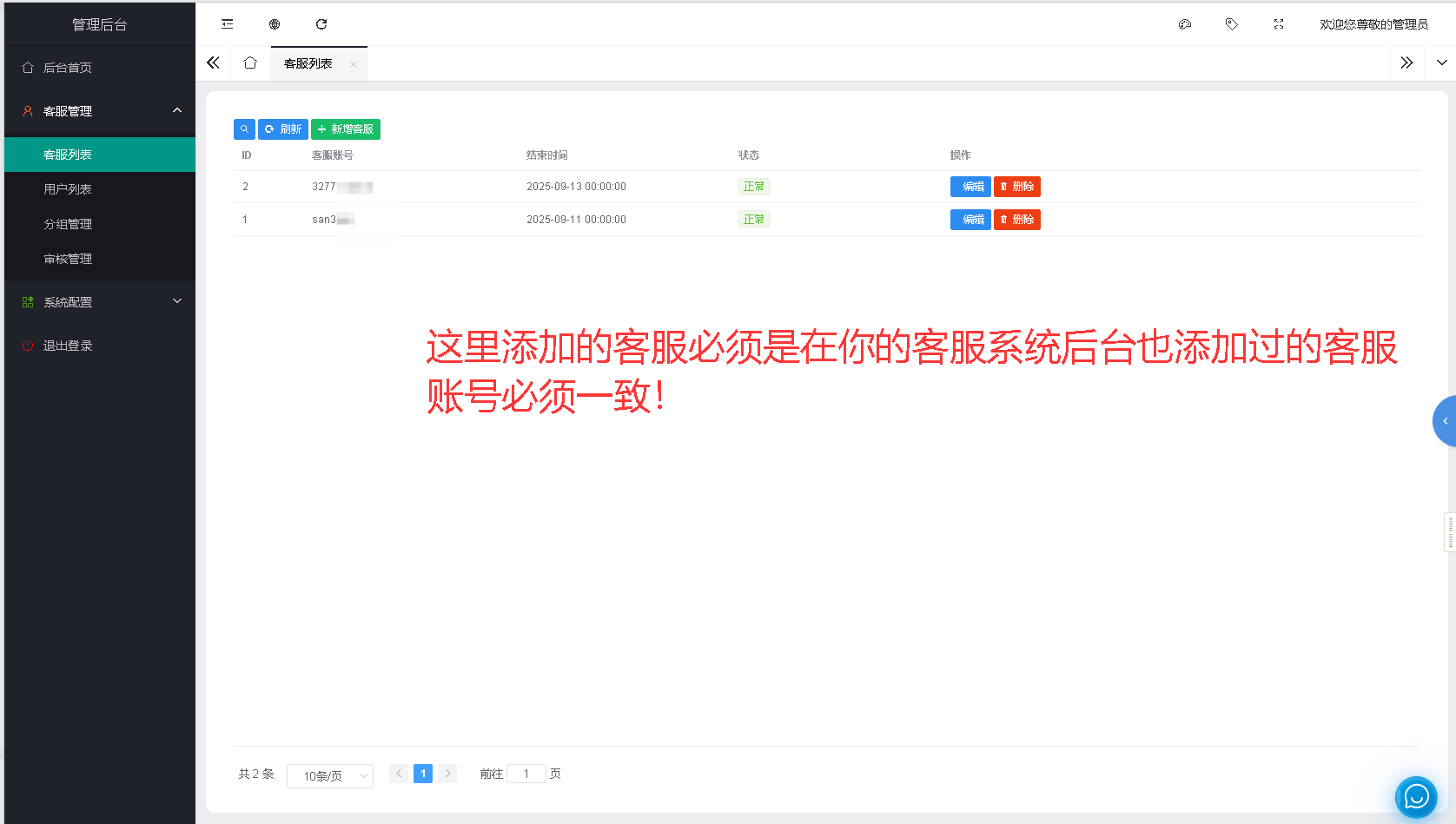The height and width of the screenshot is (824, 1456).
Task: Click the 退出登录 power icon
Action: coord(27,345)
